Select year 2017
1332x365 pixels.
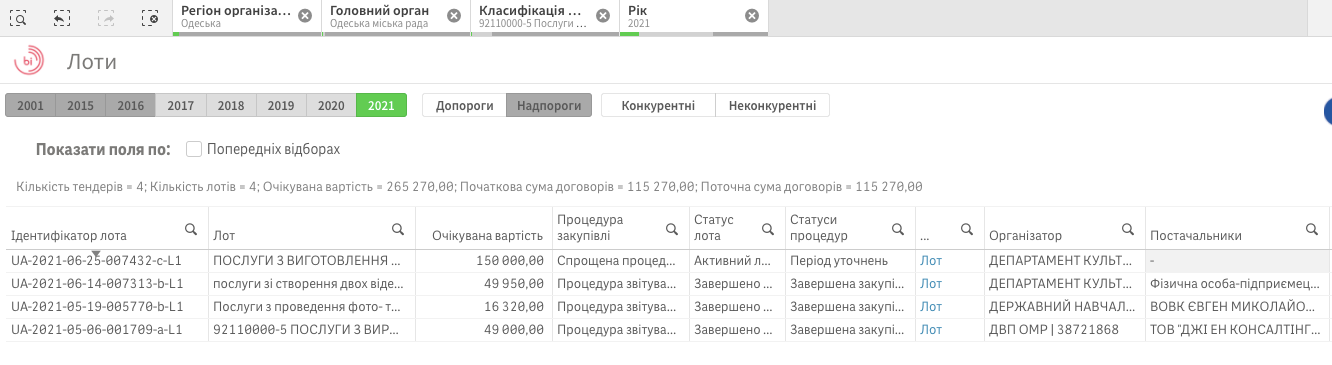pyautogui.click(x=181, y=105)
